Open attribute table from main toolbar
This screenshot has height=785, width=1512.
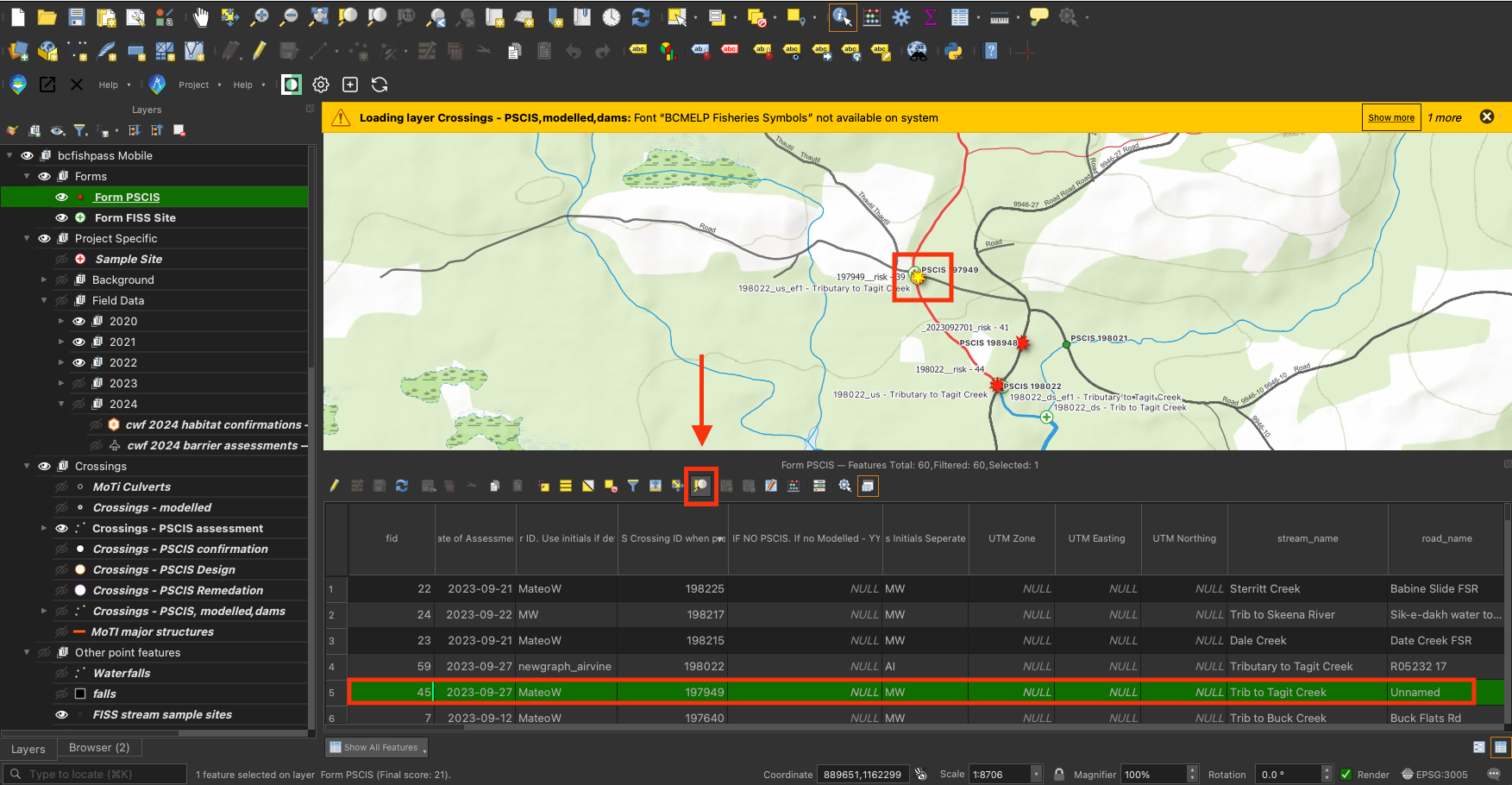point(960,17)
